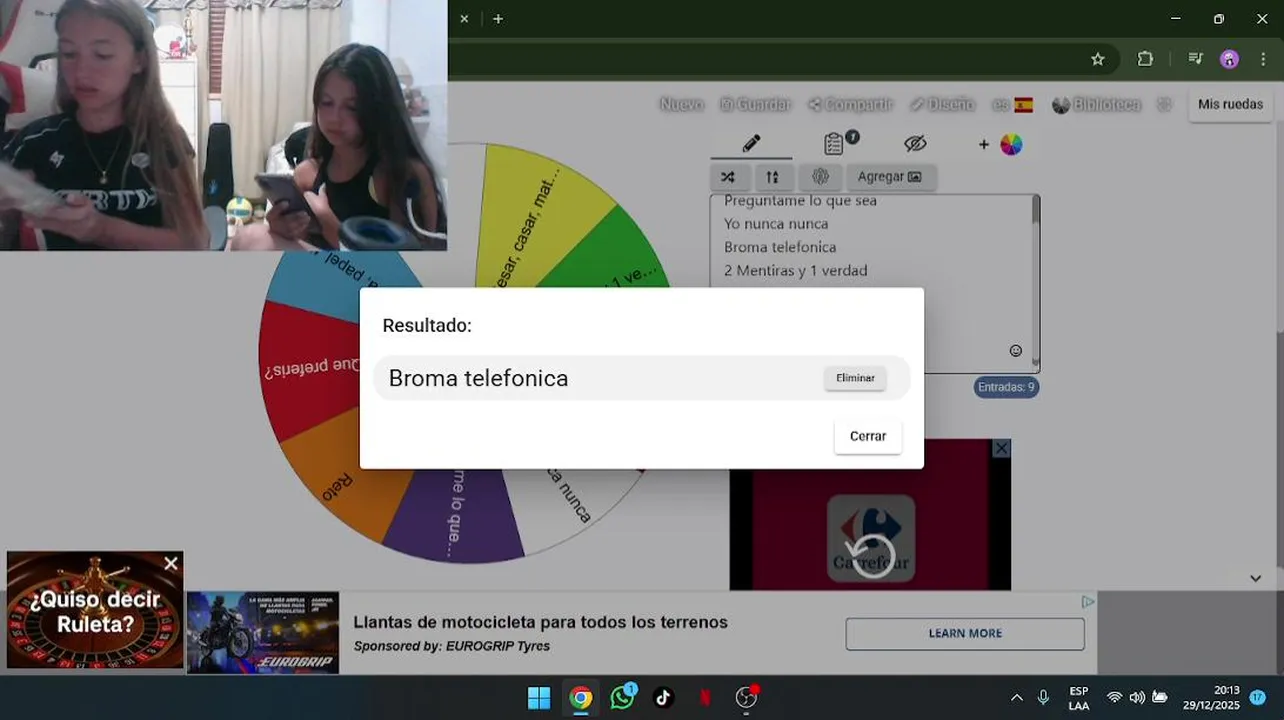Add a new wheel with the plus color-wheel icon
1284x720 pixels.
[x=1001, y=144]
